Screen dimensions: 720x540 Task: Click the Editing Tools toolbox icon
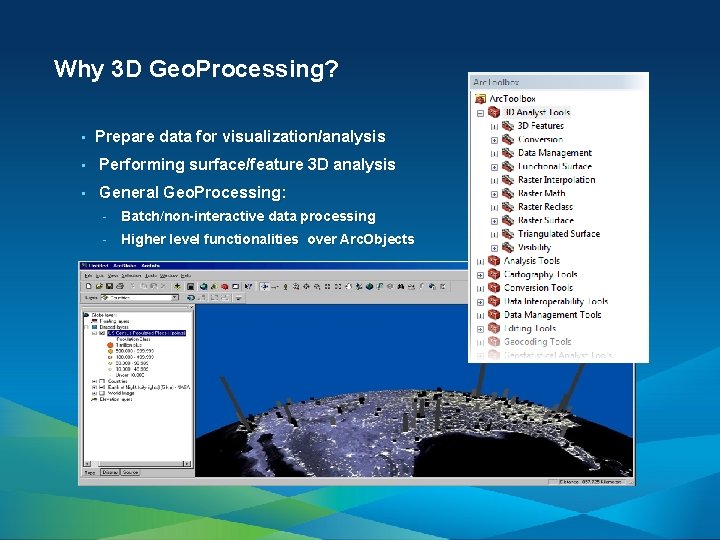coord(494,328)
